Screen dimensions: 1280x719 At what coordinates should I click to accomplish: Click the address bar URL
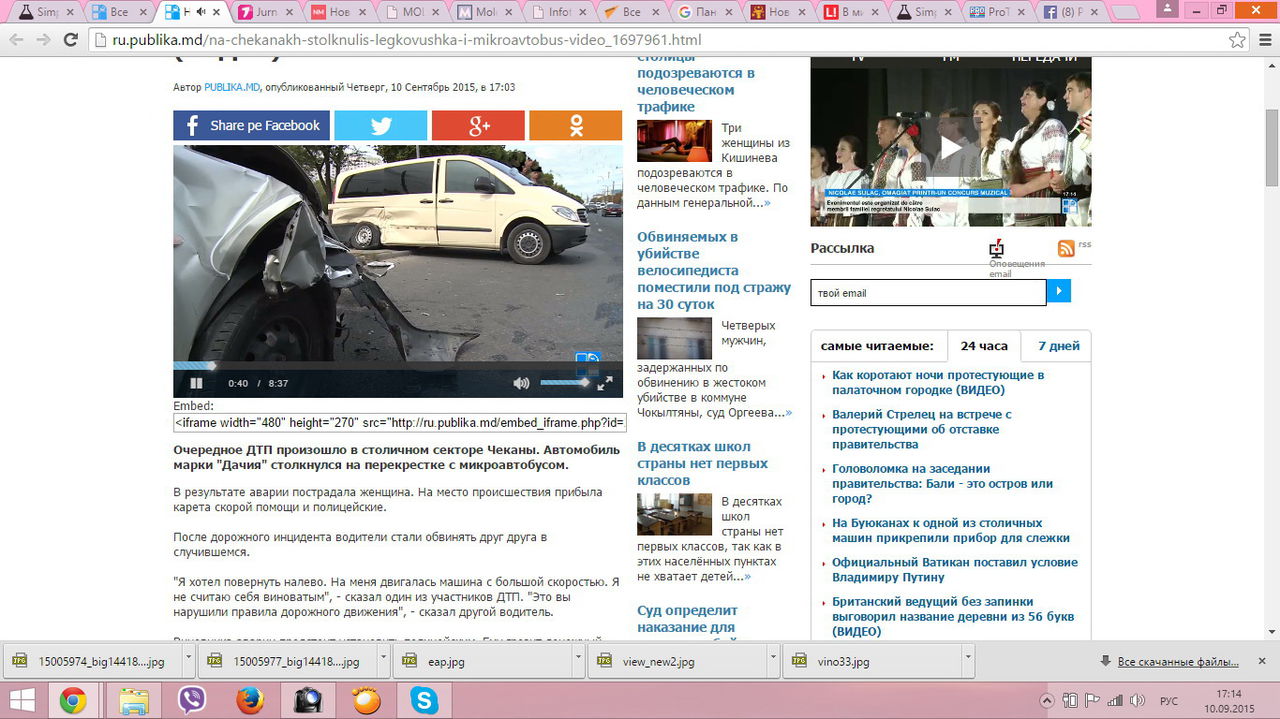[407, 40]
